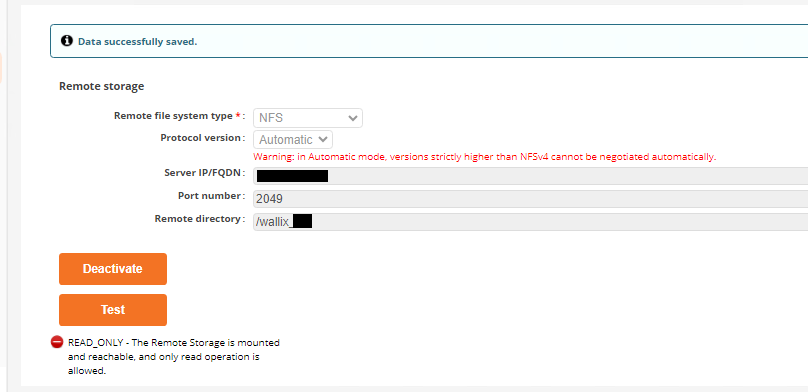
Task: Open the Remote file system type dropdown
Action: [x=308, y=118]
